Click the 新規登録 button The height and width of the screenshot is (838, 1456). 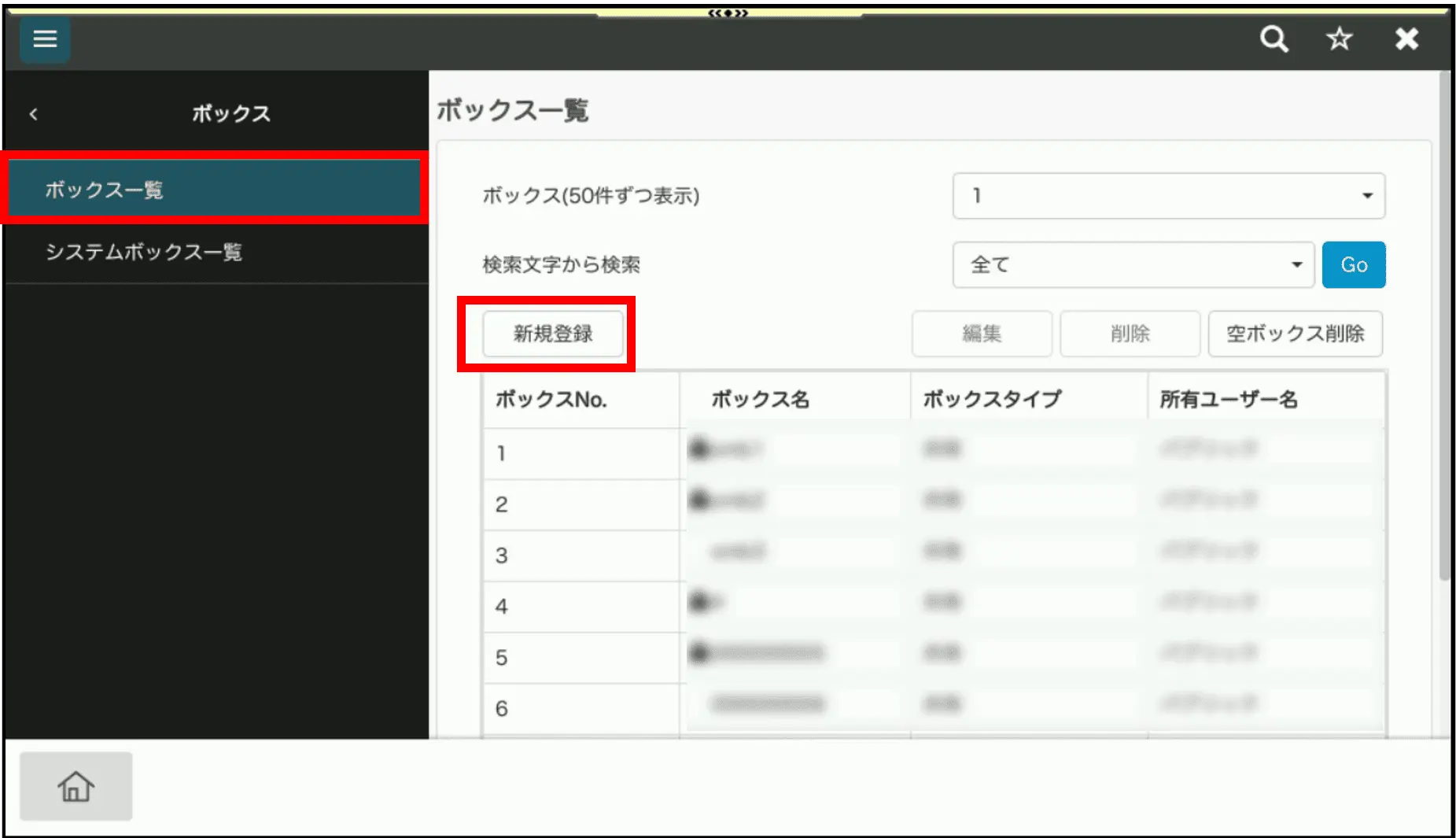552,334
